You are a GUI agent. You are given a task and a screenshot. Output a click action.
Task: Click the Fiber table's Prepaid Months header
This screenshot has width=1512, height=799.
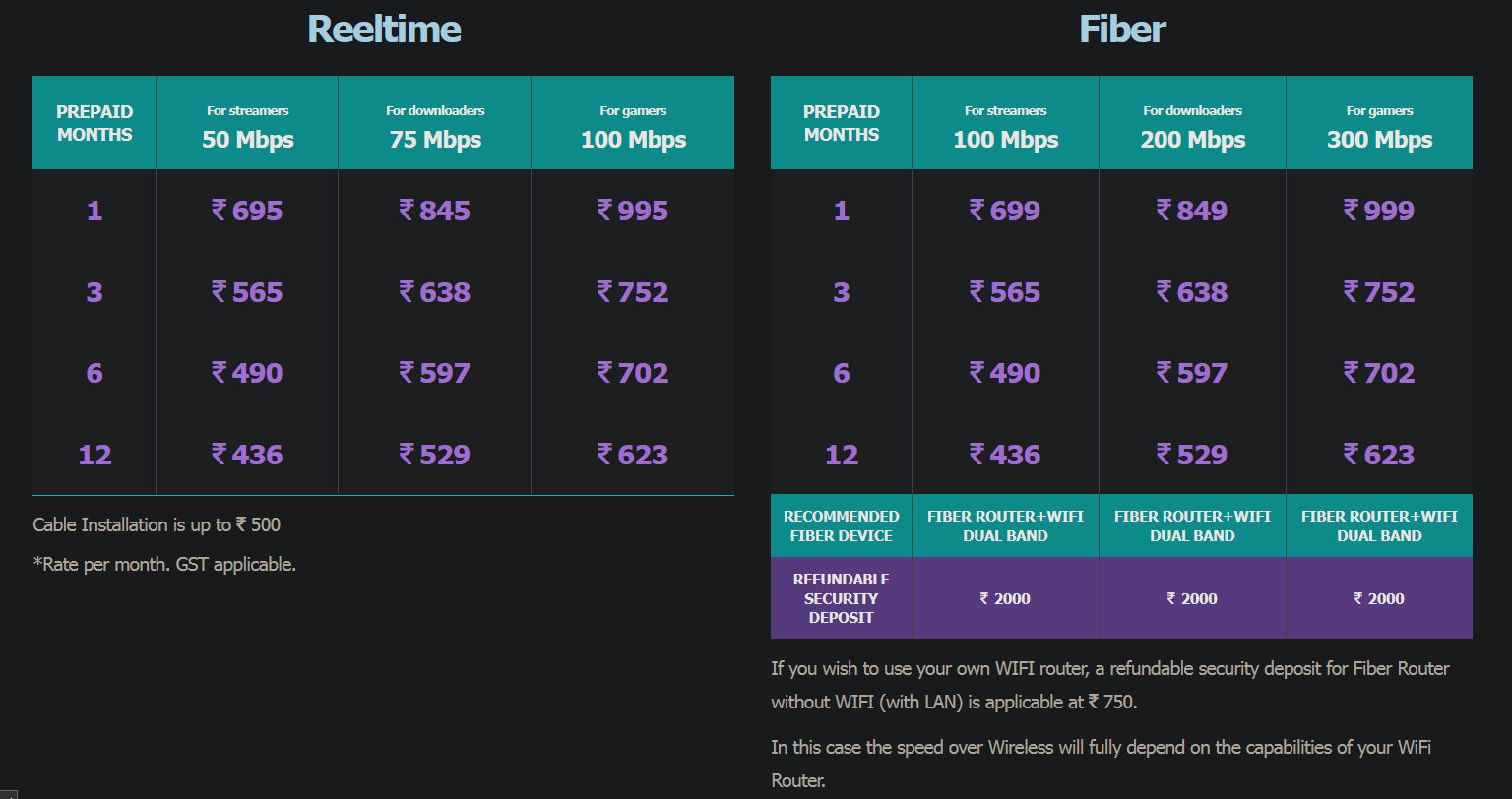(x=841, y=123)
